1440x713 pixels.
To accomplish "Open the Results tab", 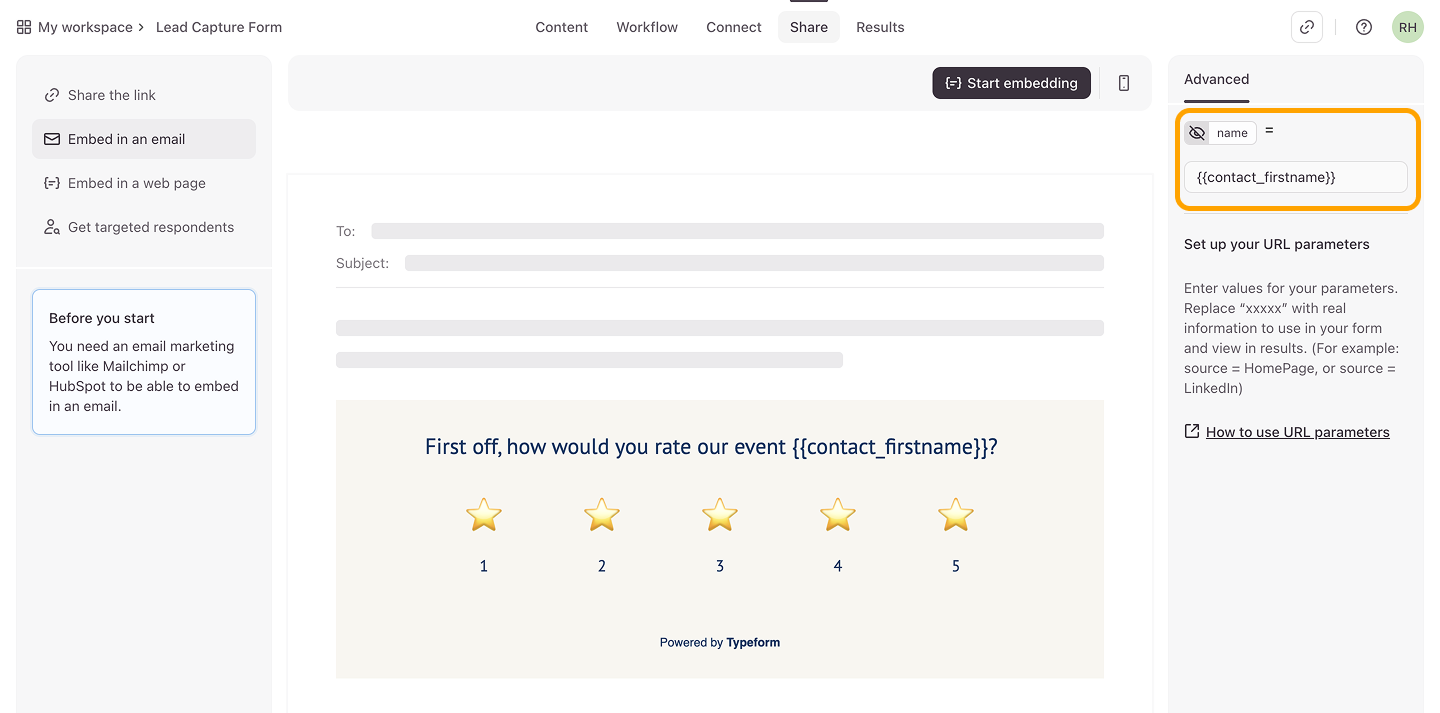I will tap(880, 27).
